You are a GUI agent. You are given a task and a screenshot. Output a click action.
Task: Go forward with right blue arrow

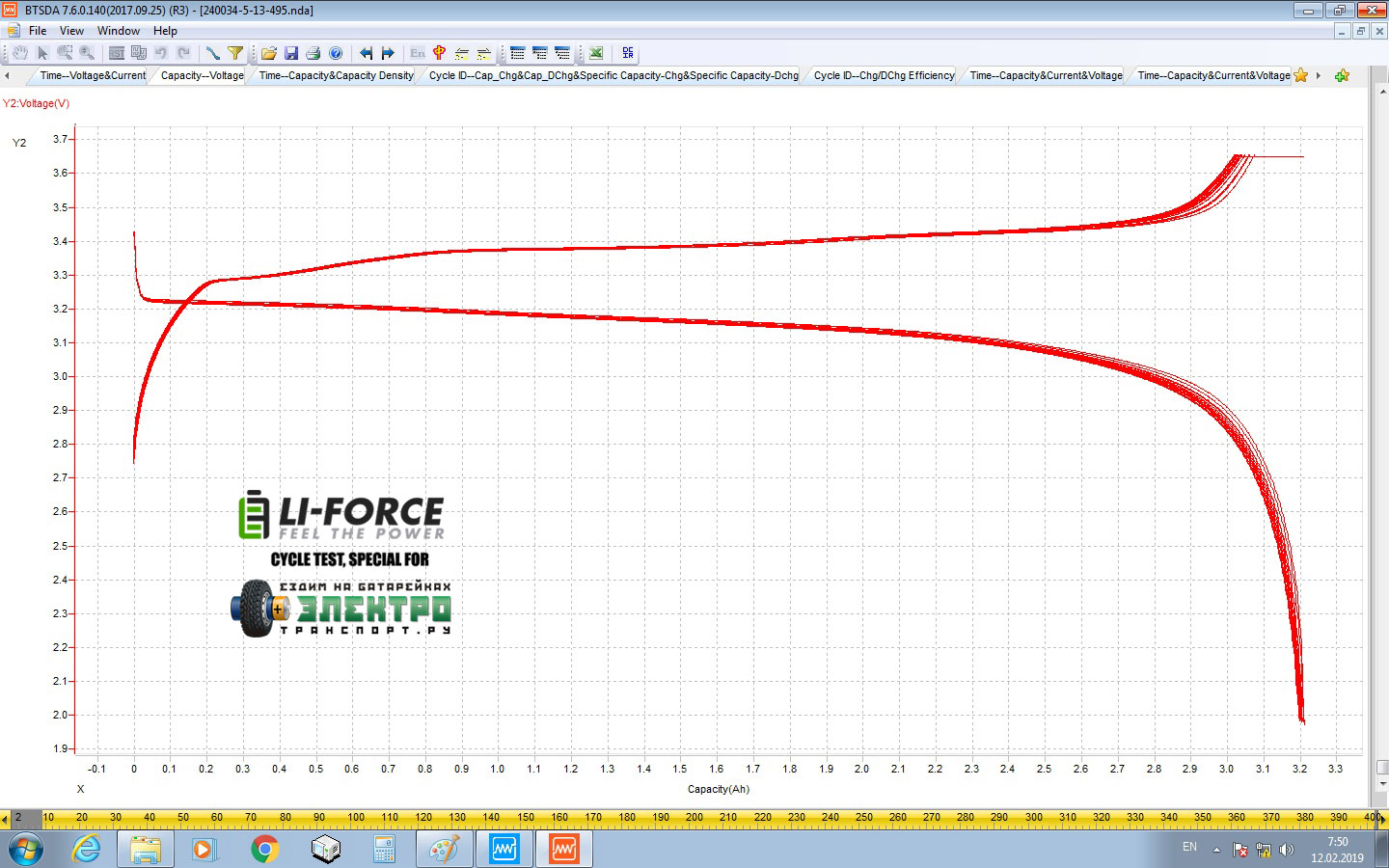(x=388, y=53)
